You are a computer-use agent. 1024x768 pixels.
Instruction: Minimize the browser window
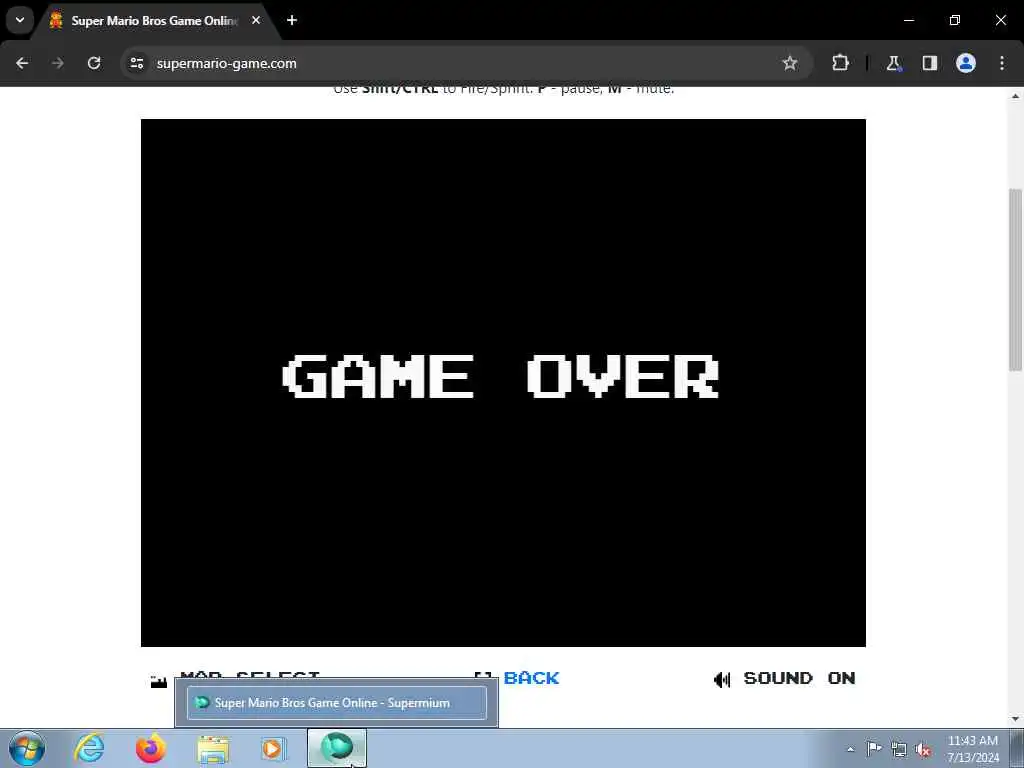coord(908,20)
